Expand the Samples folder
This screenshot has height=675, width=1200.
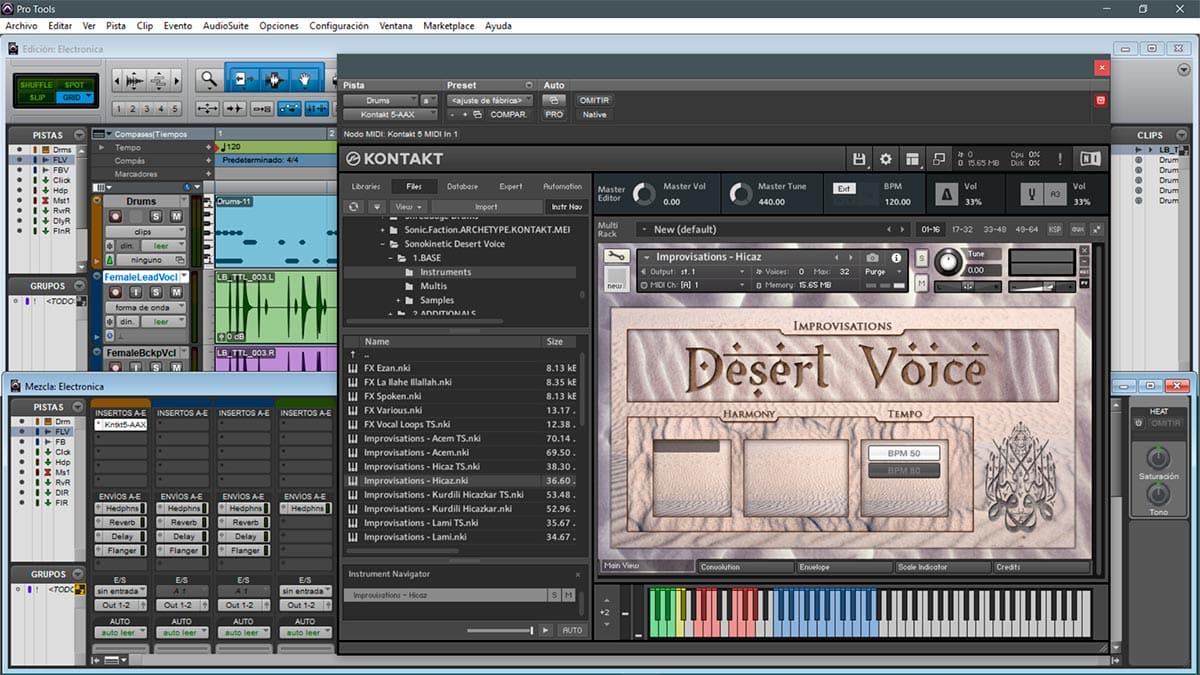tap(397, 300)
